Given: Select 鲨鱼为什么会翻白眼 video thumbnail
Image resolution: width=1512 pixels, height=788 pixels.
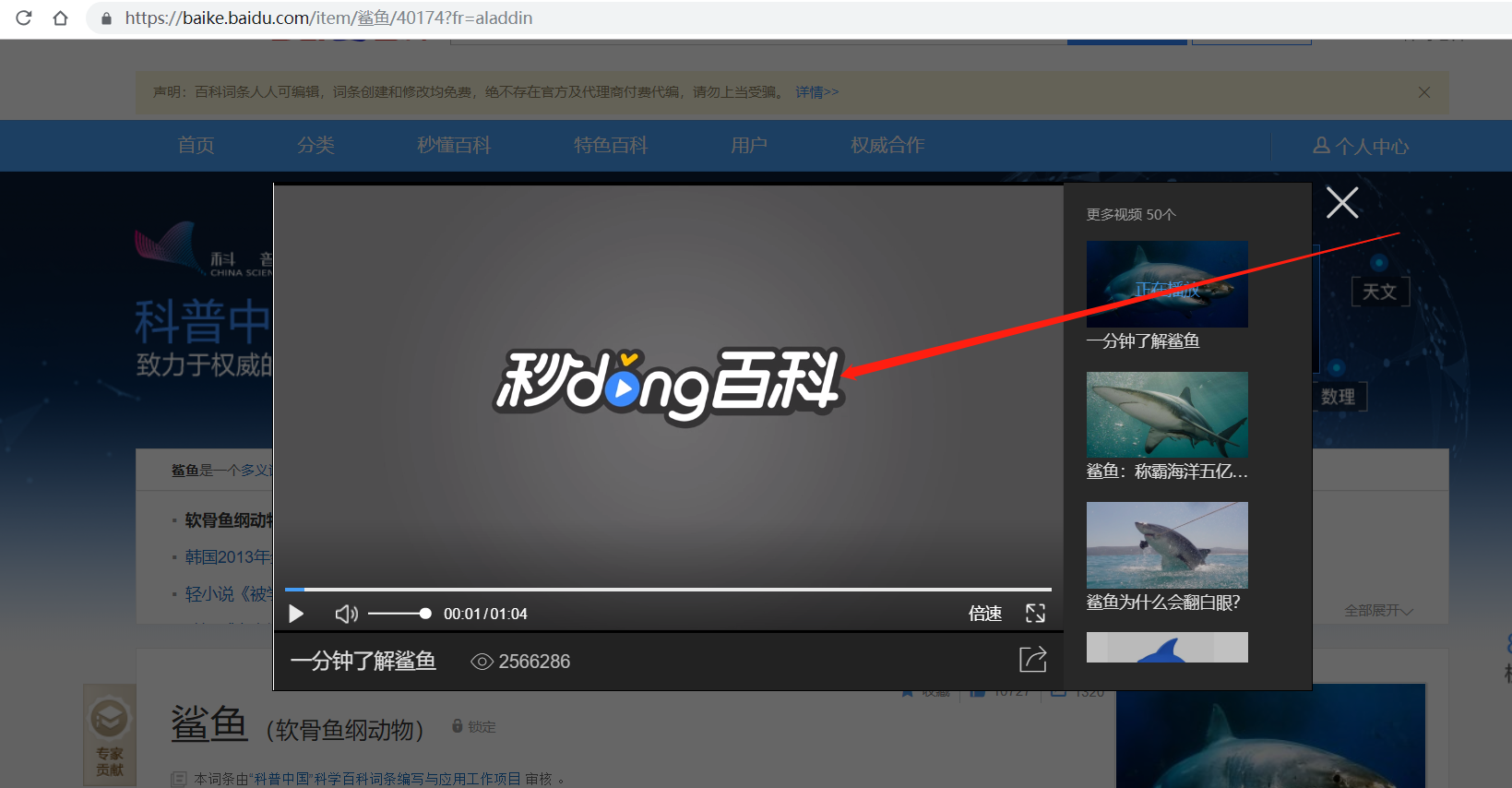Looking at the screenshot, I should tap(1167, 545).
